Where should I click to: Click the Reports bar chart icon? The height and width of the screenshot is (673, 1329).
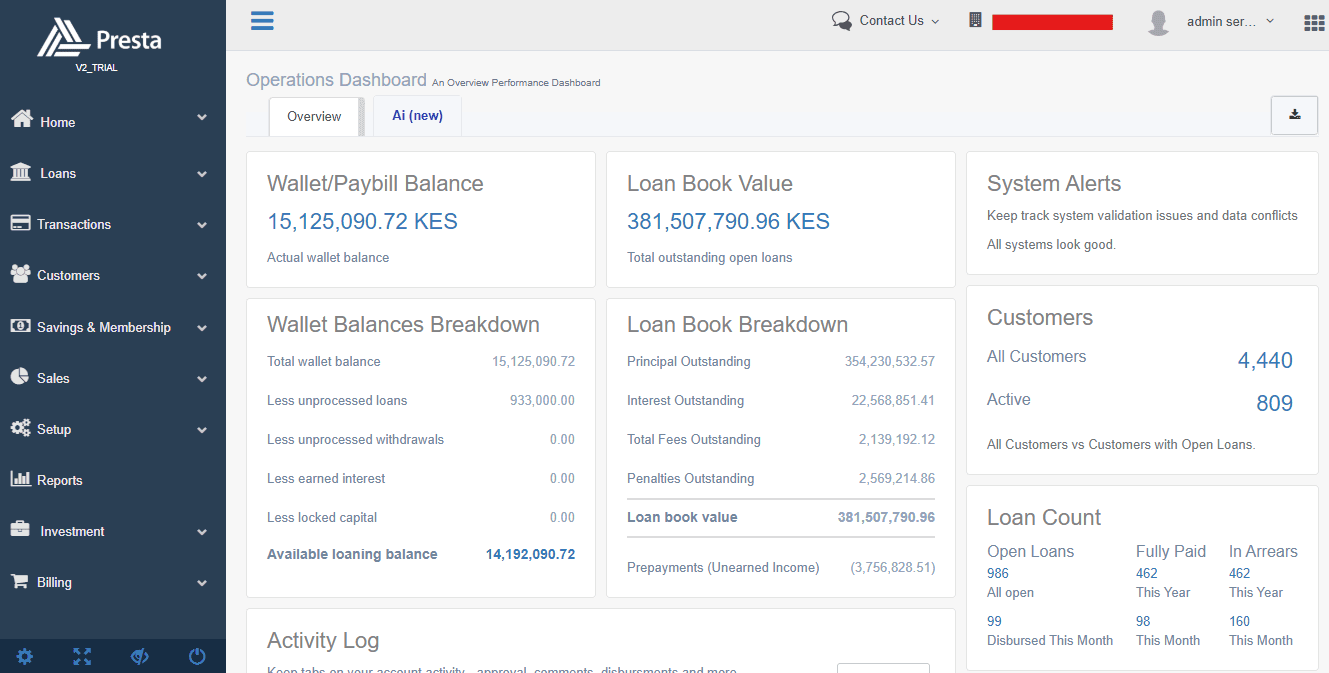(20, 479)
